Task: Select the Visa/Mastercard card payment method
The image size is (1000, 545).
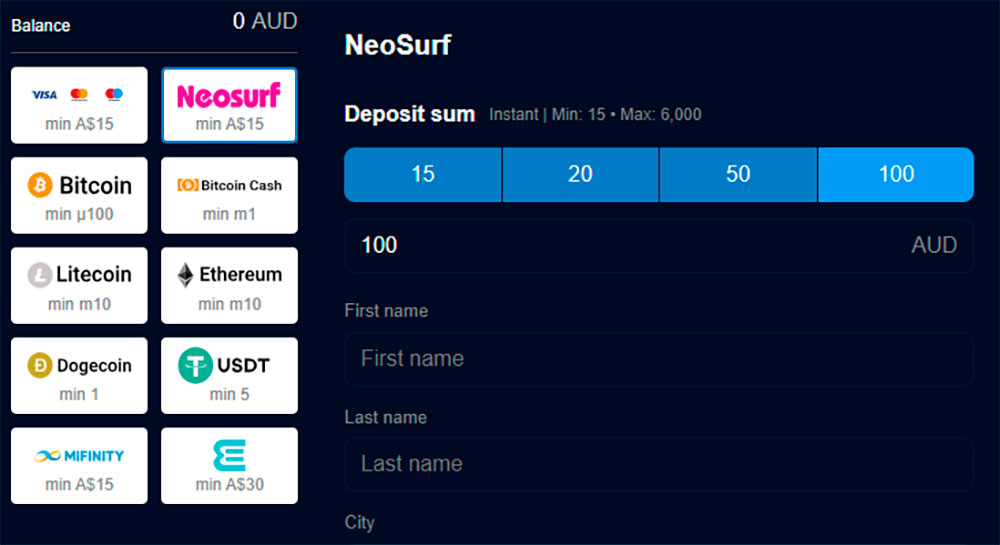Action: pyautogui.click(x=79, y=105)
